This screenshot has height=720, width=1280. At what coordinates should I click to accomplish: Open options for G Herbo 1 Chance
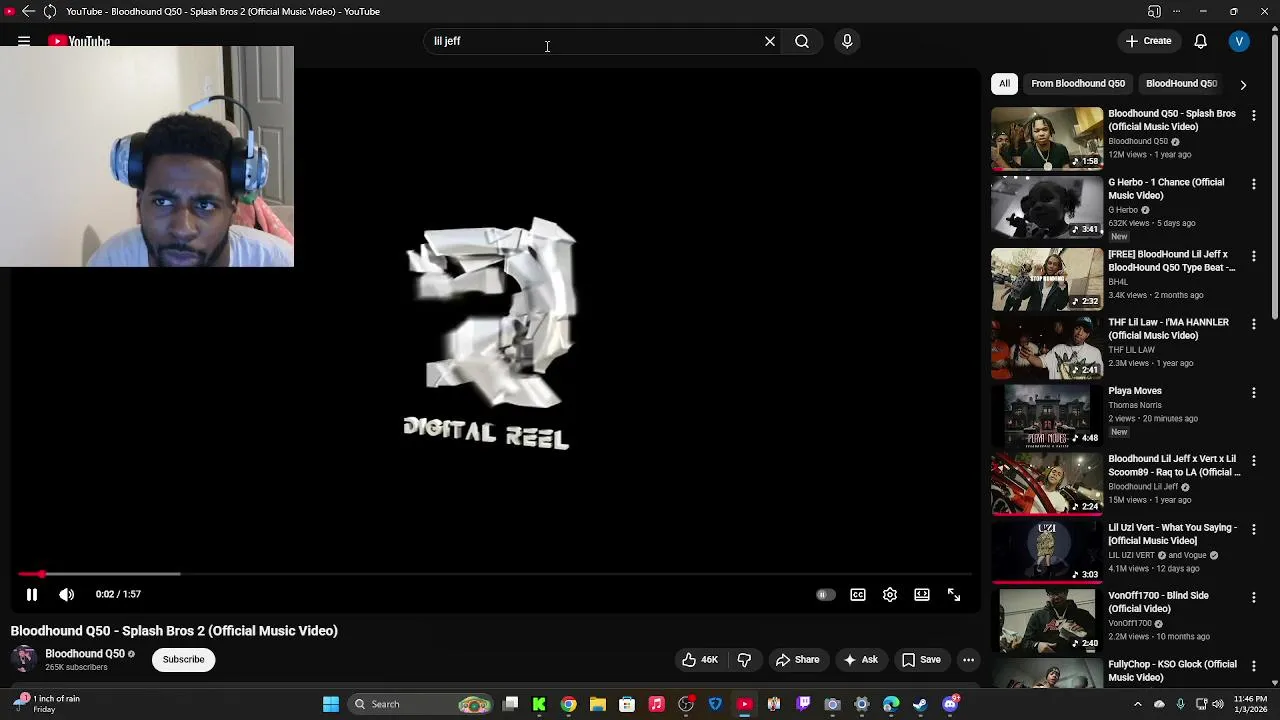[x=1253, y=185]
